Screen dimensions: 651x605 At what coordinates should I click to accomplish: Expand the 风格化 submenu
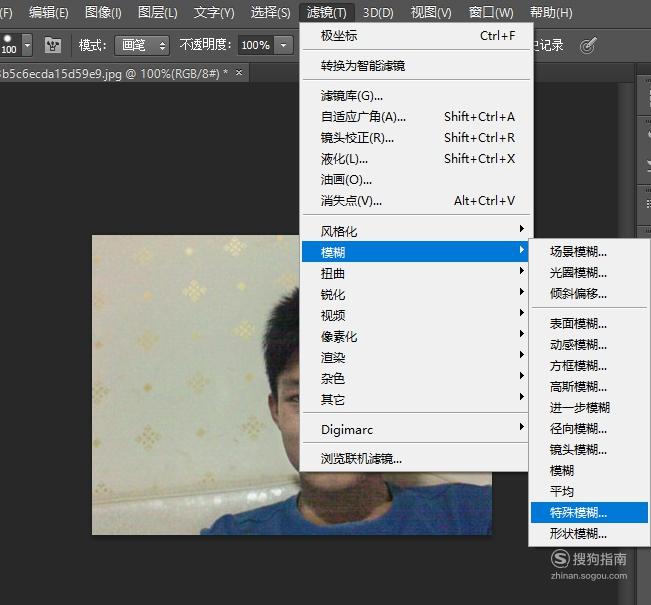(x=415, y=231)
